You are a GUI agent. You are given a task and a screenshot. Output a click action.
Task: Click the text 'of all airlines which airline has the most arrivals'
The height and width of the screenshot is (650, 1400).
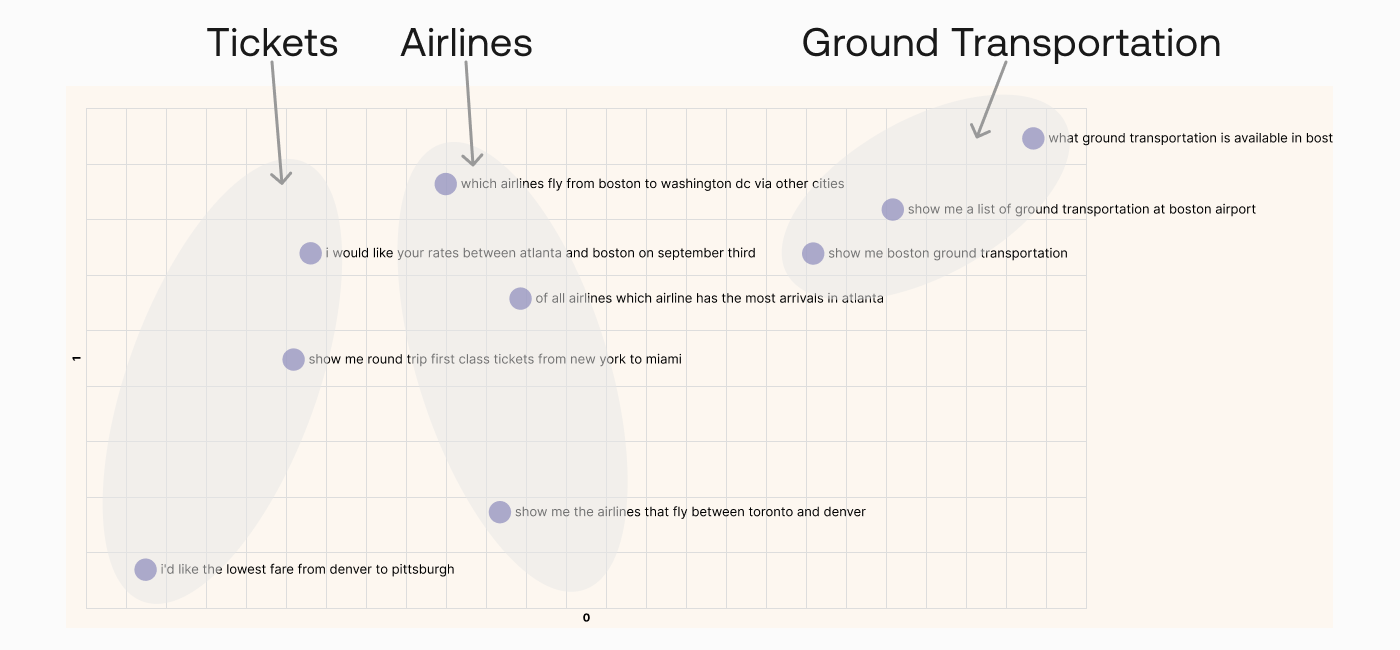pyautogui.click(x=709, y=298)
